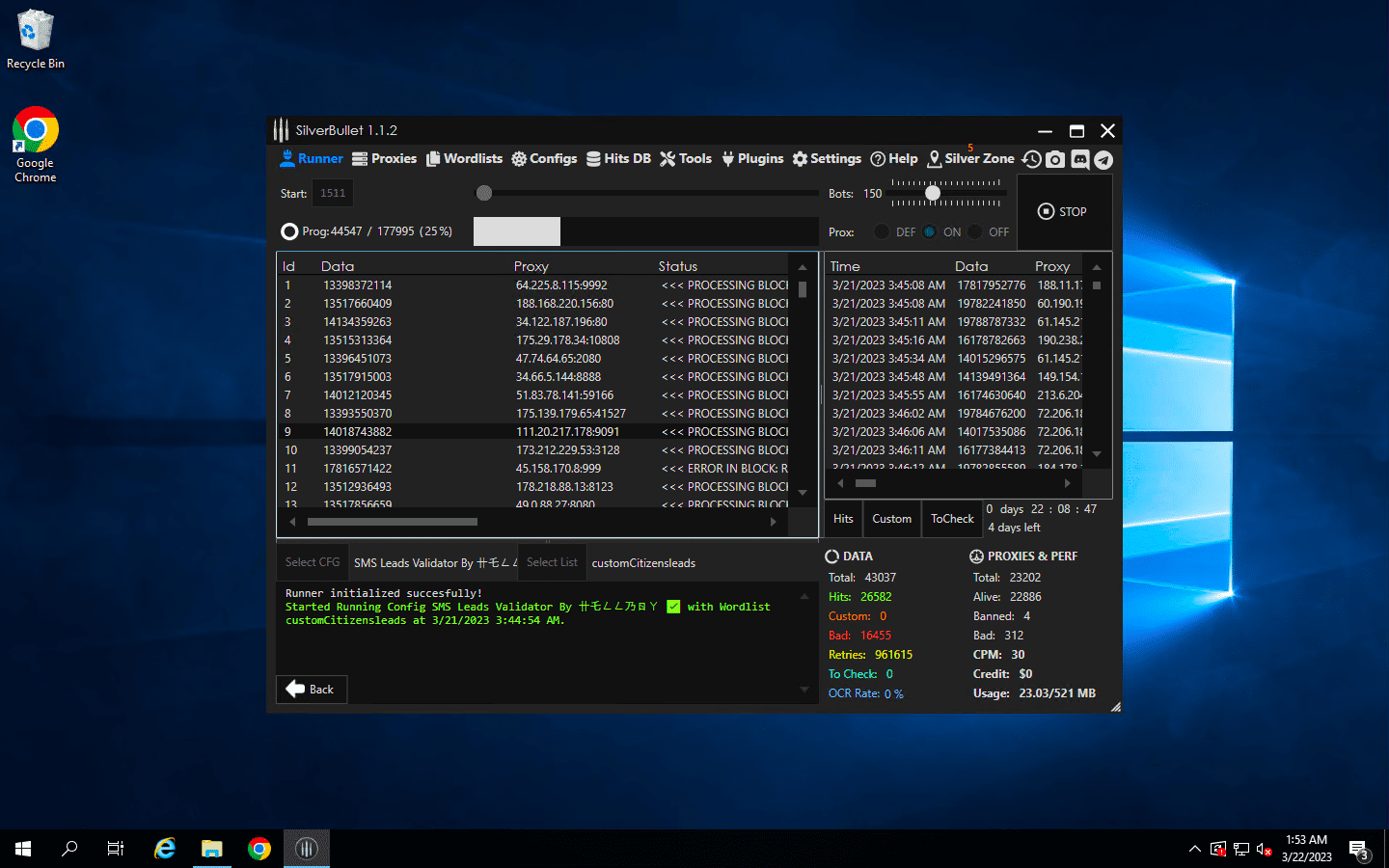Click right arrow of hits horizontal scrollbar
The height and width of the screenshot is (868, 1389).
[x=1067, y=483]
